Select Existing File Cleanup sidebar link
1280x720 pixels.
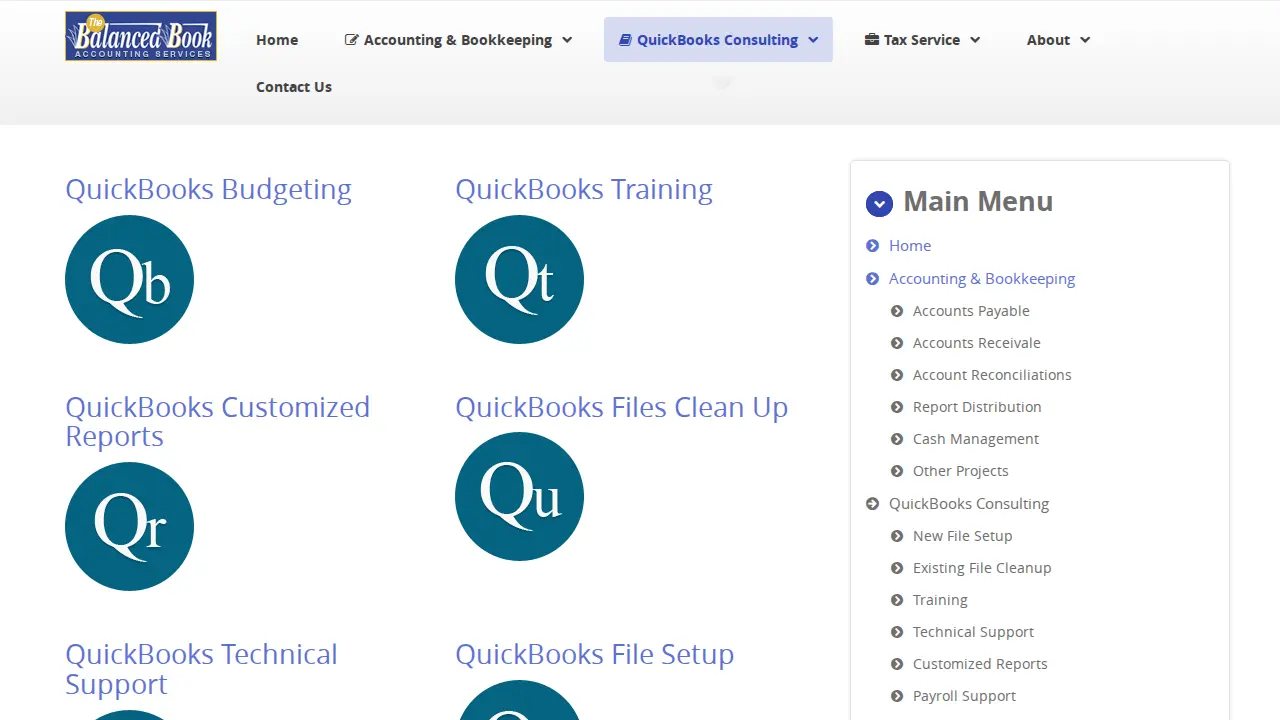982,568
